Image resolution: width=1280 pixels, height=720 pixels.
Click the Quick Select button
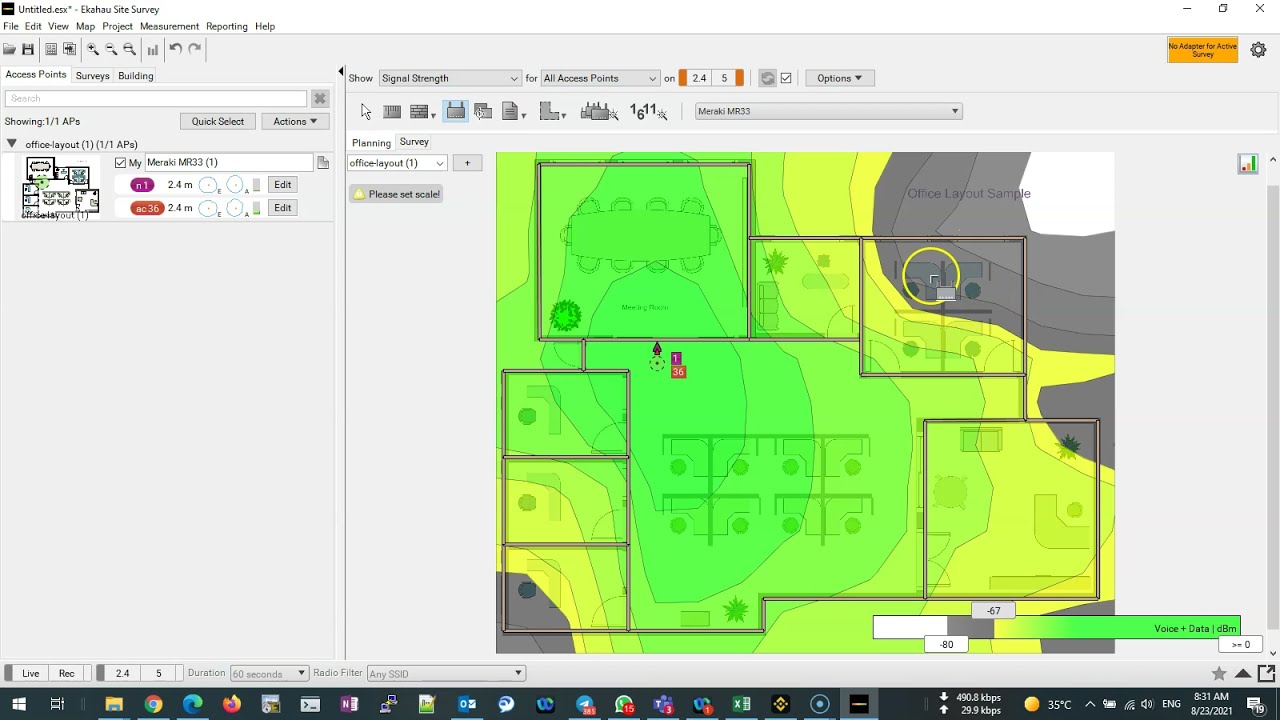click(x=218, y=121)
